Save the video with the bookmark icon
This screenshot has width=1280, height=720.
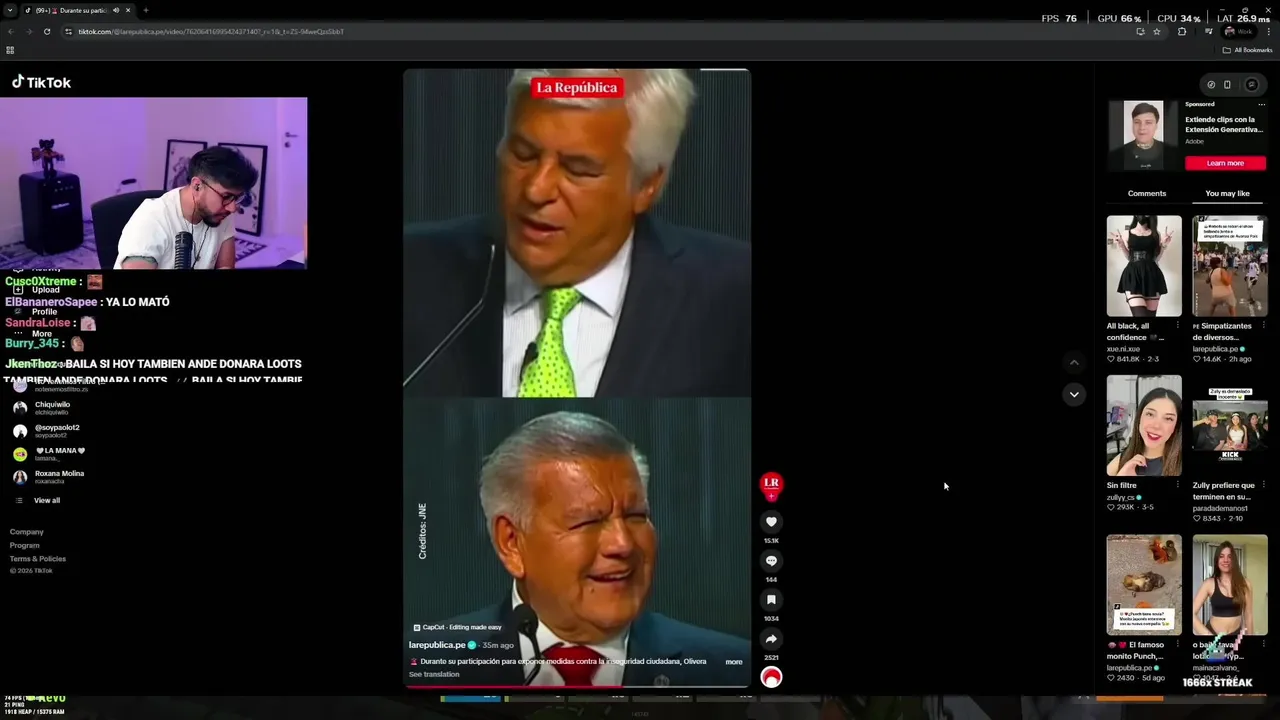[771, 599]
